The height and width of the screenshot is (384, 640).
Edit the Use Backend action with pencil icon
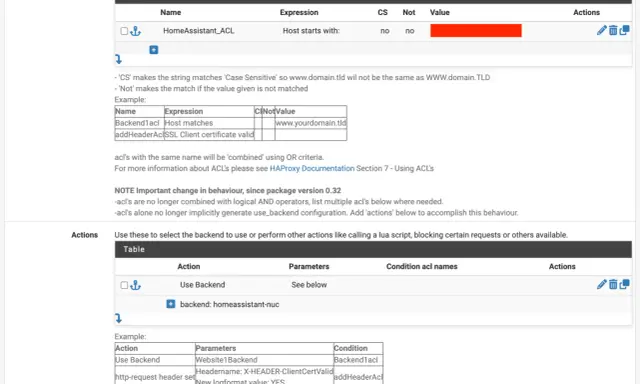tap(602, 284)
